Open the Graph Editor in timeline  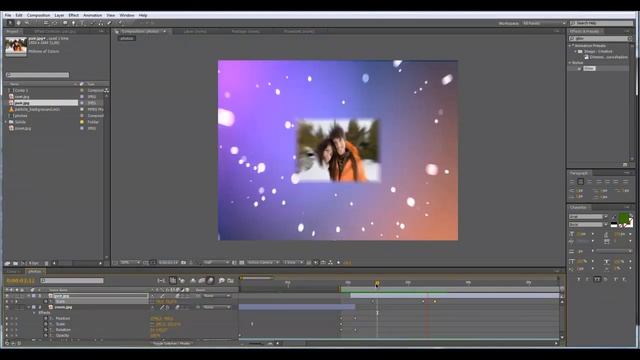[x=230, y=280]
